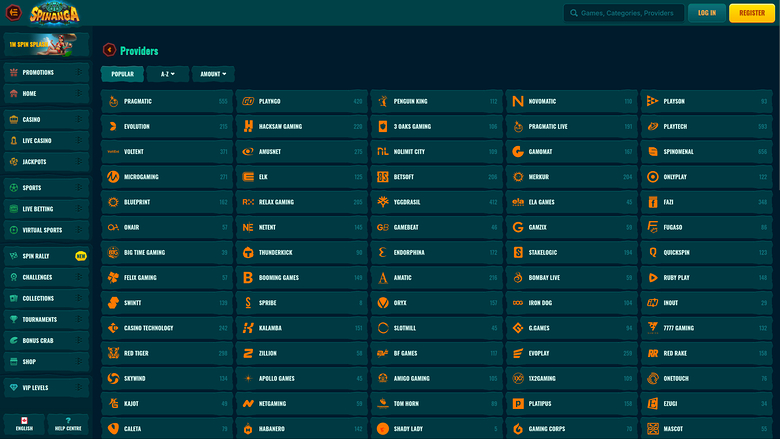This screenshot has height=439, width=780.
Task: Expand the Amount sort dropdown
Action: pos(213,74)
